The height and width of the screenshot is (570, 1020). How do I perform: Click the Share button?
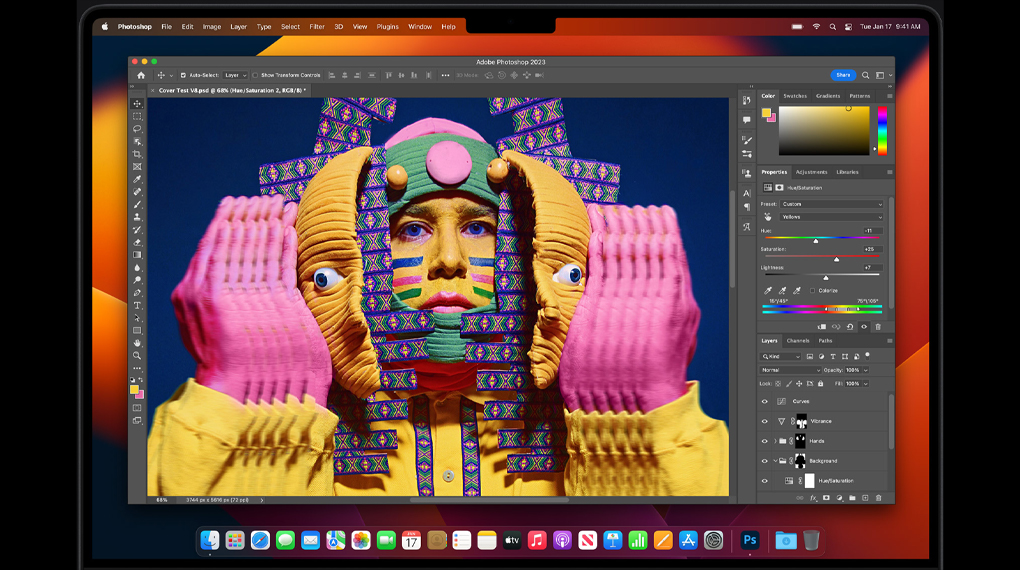[843, 75]
